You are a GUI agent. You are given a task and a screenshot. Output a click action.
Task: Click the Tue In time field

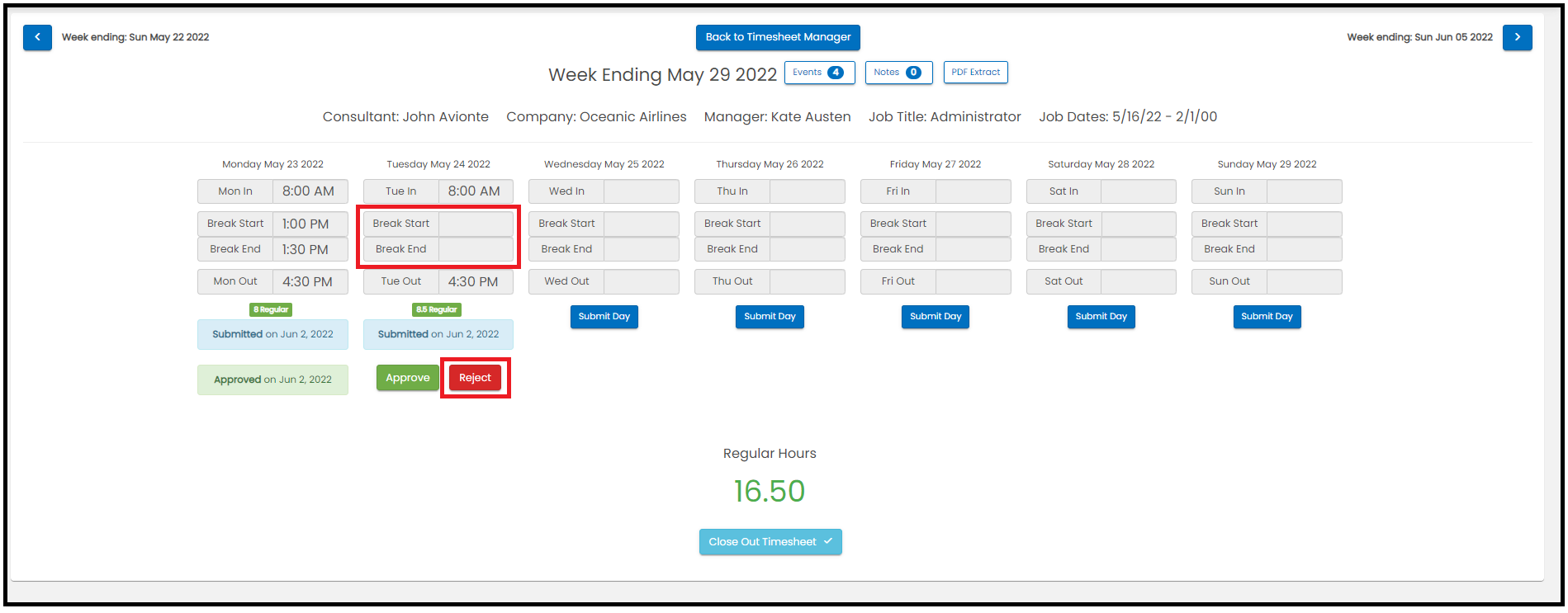(x=476, y=191)
